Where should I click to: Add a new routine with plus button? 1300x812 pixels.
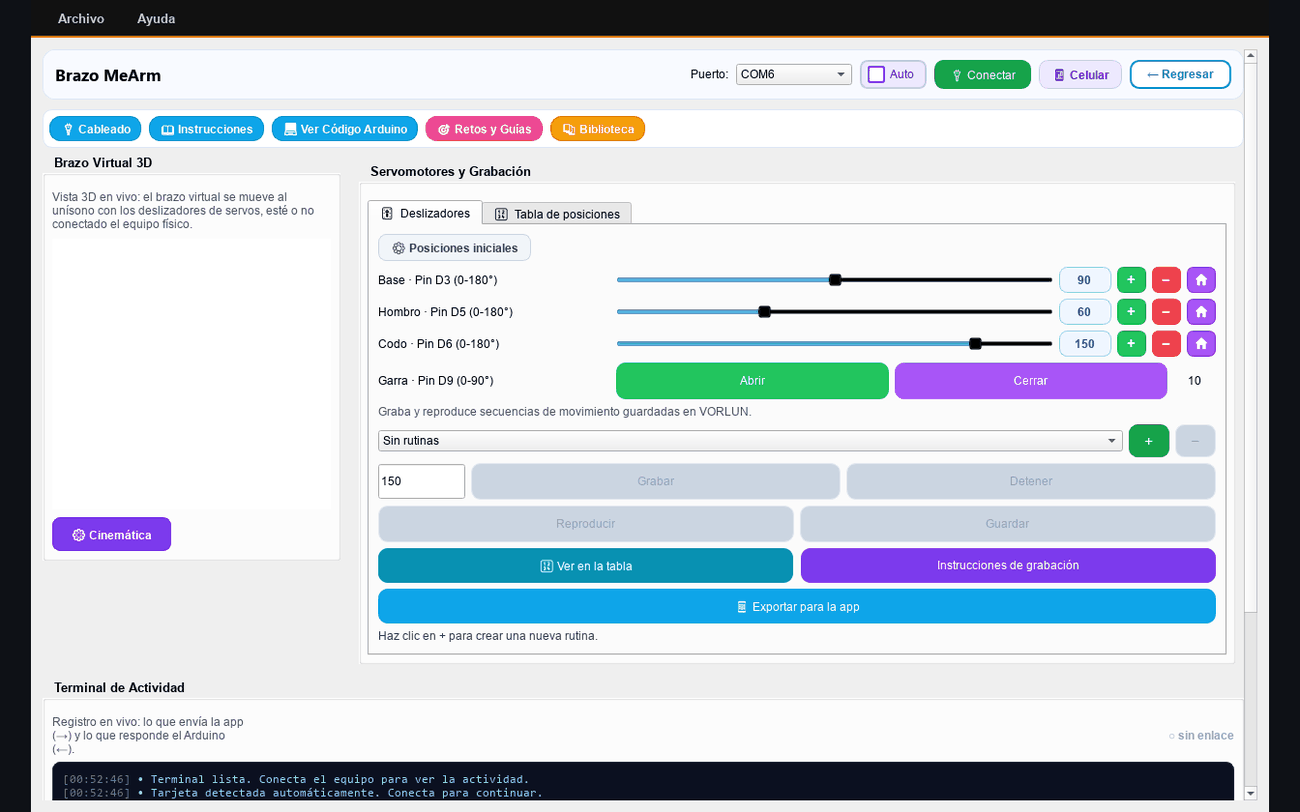pyautogui.click(x=1149, y=441)
